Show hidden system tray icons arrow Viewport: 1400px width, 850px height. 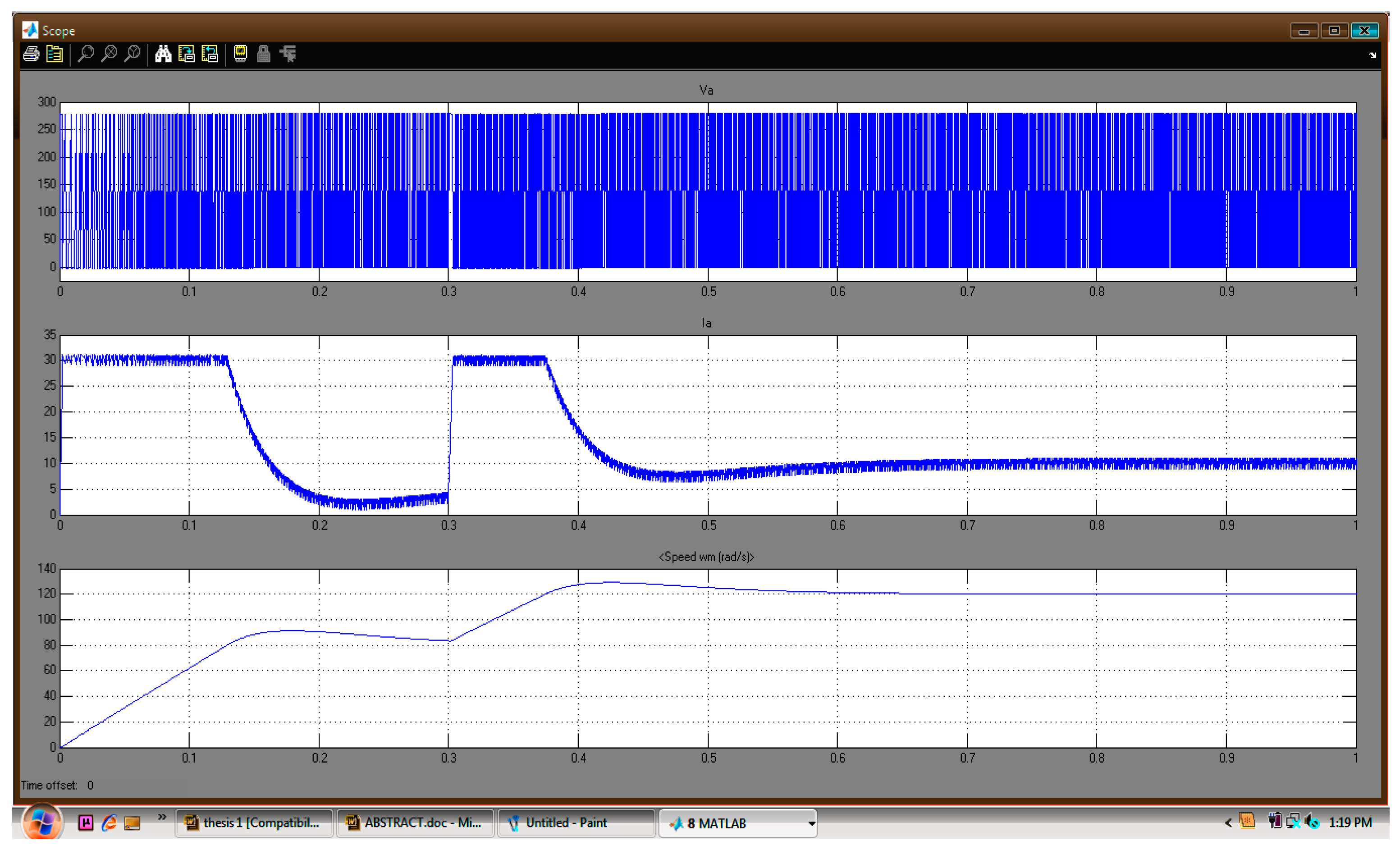click(x=1228, y=823)
